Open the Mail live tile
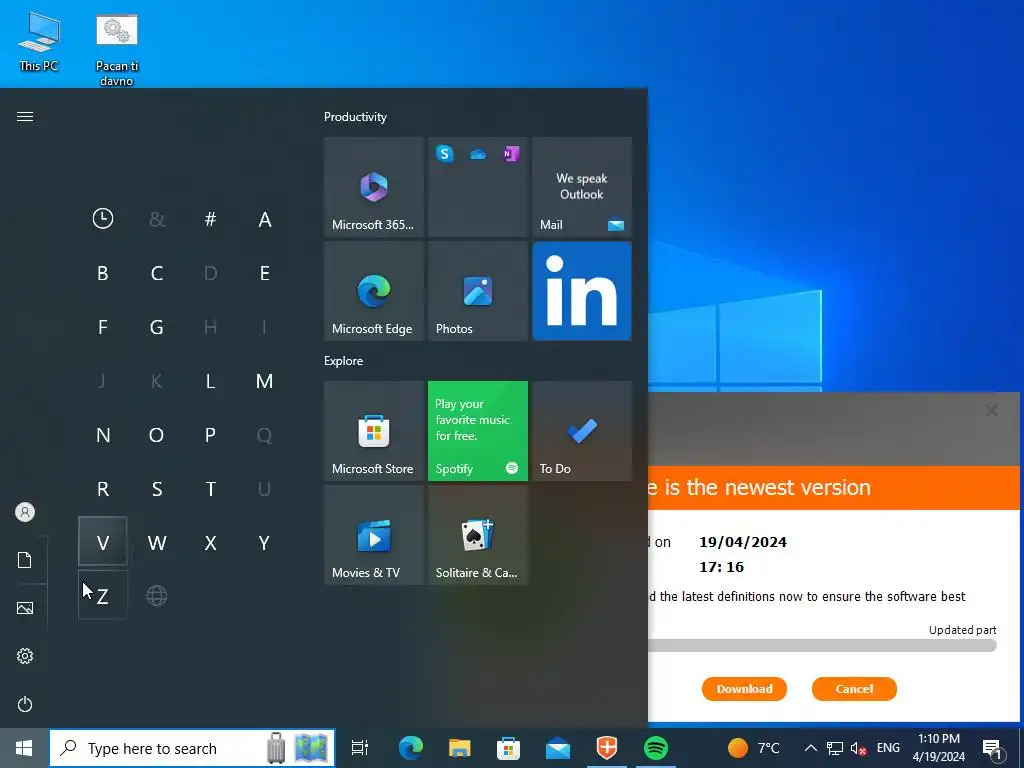The width and height of the screenshot is (1024, 768). (582, 187)
